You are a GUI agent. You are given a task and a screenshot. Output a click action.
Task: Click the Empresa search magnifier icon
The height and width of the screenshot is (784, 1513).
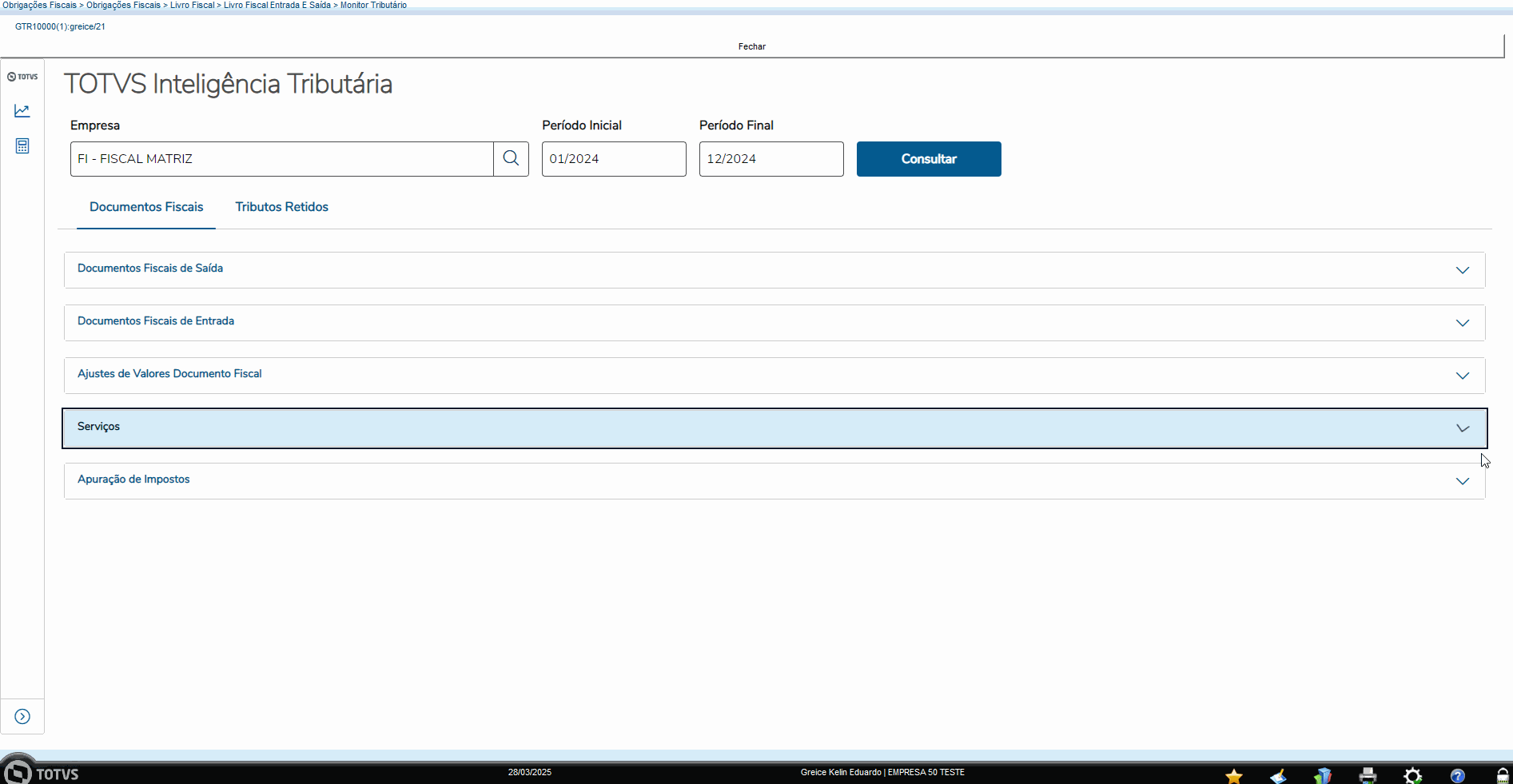coord(512,159)
